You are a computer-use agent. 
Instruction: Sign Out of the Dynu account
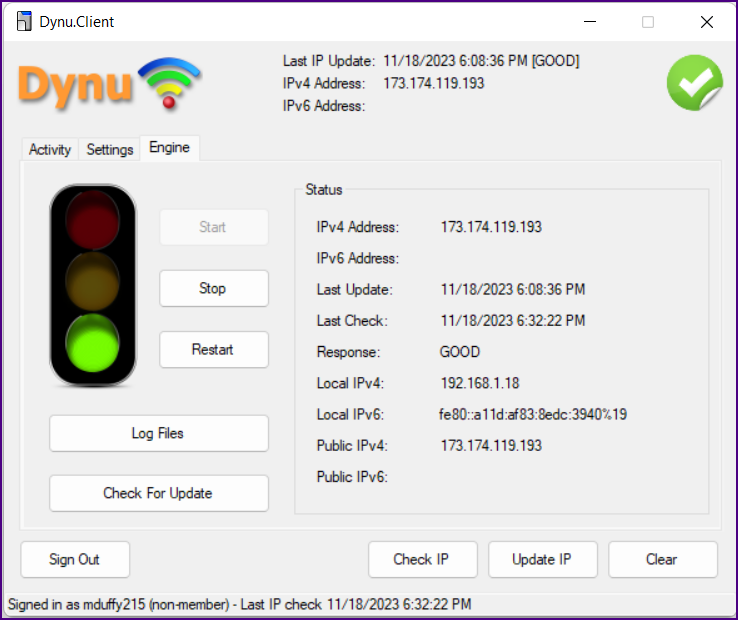click(75, 559)
